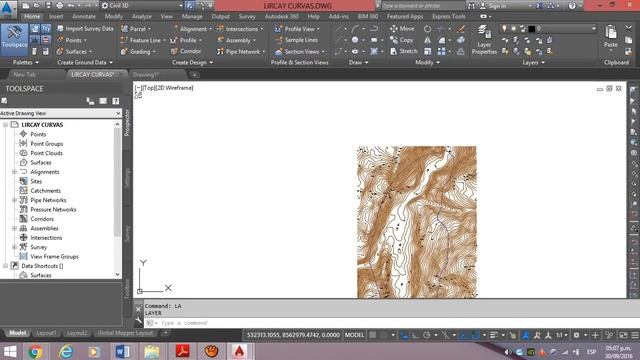640x360 pixels.
Task: Open Layer Properties manager
Action: (x=484, y=40)
